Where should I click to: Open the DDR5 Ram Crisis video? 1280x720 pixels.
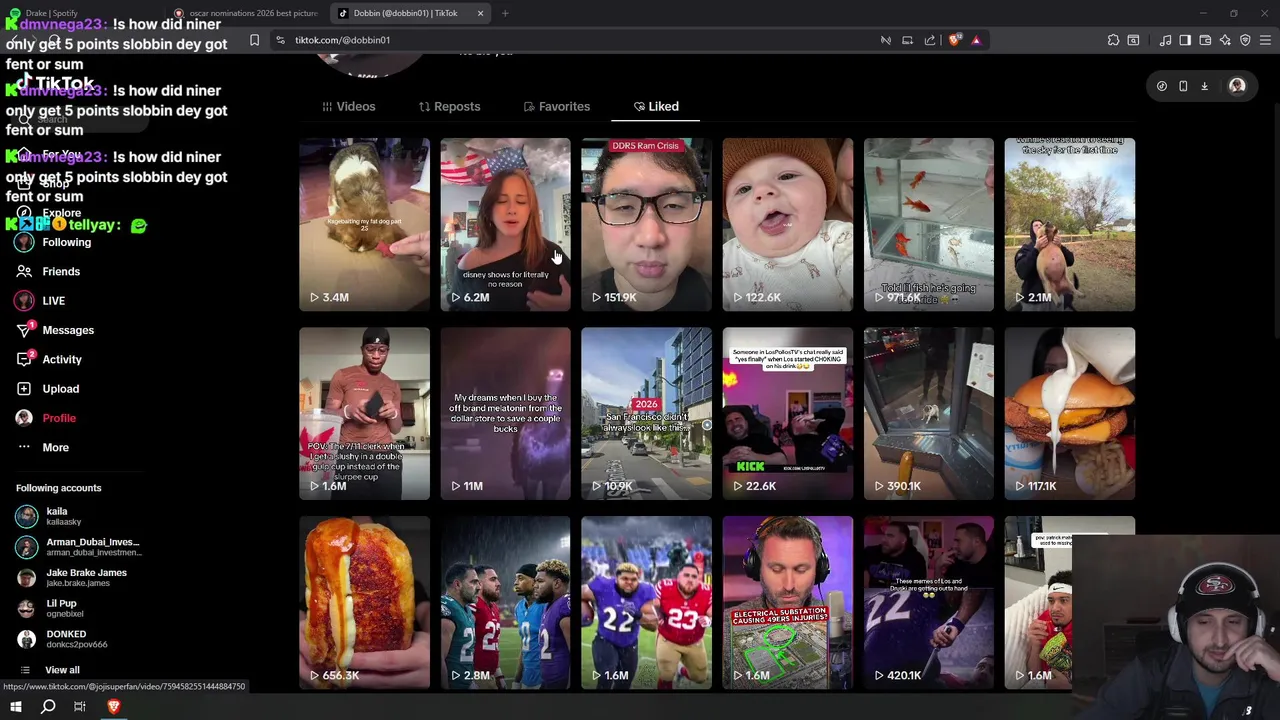pos(646,225)
